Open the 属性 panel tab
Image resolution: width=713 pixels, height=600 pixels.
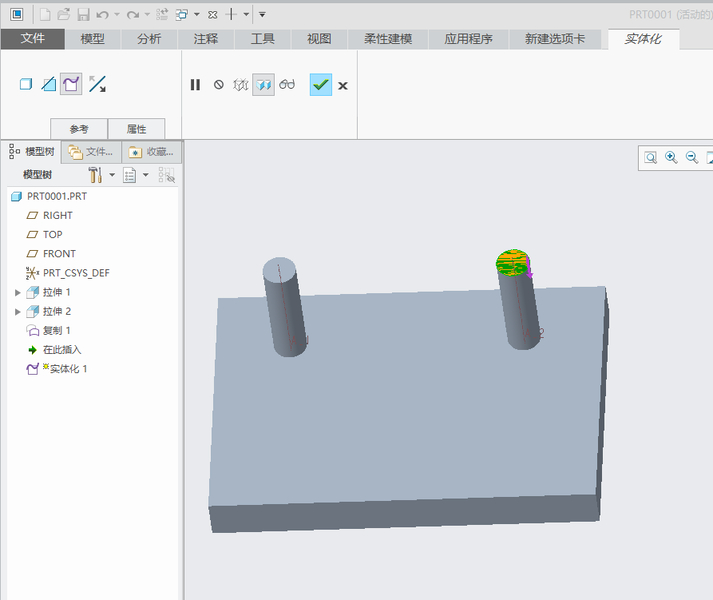coord(136,129)
